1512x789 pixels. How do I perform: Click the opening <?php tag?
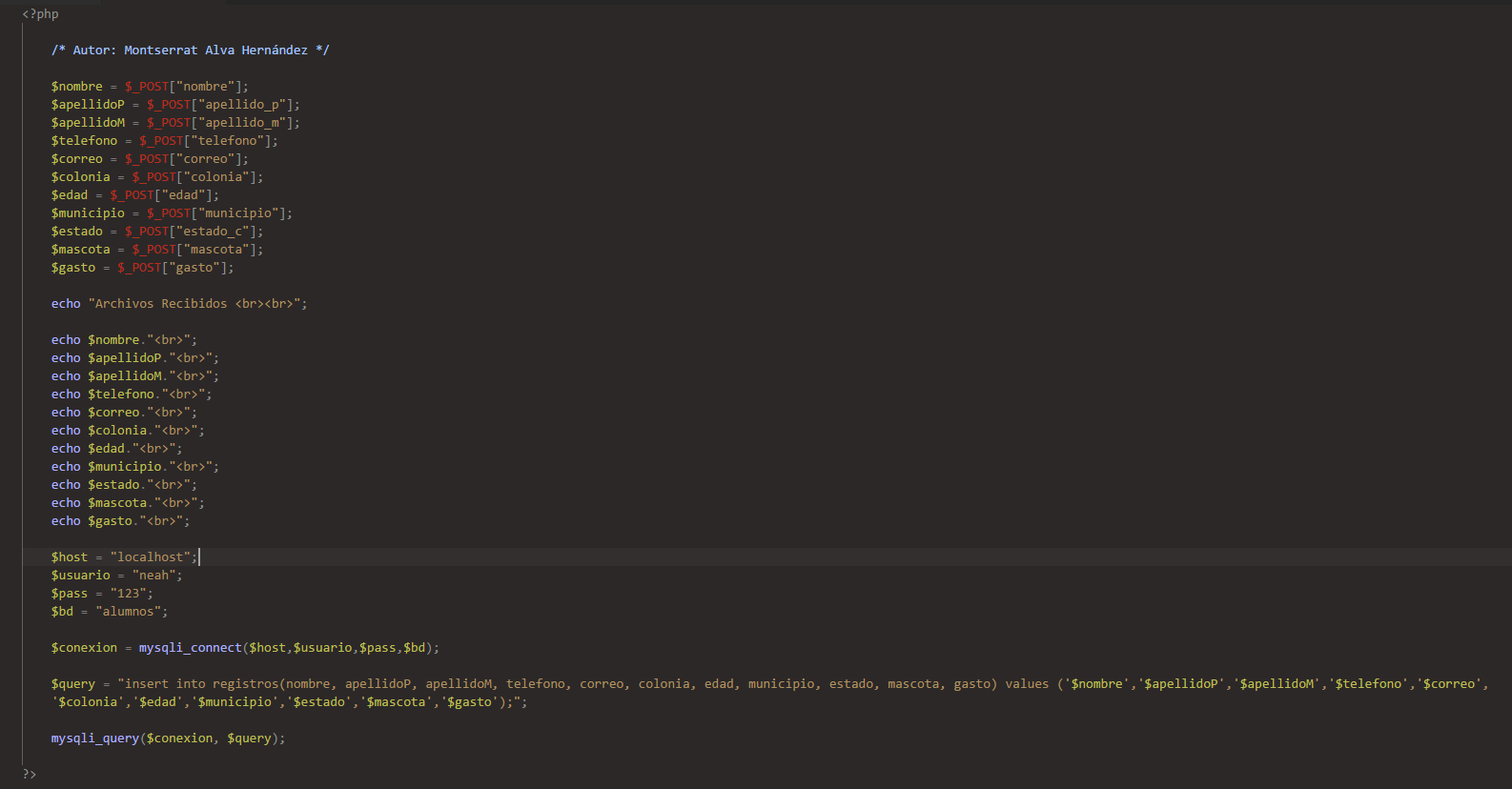point(40,14)
